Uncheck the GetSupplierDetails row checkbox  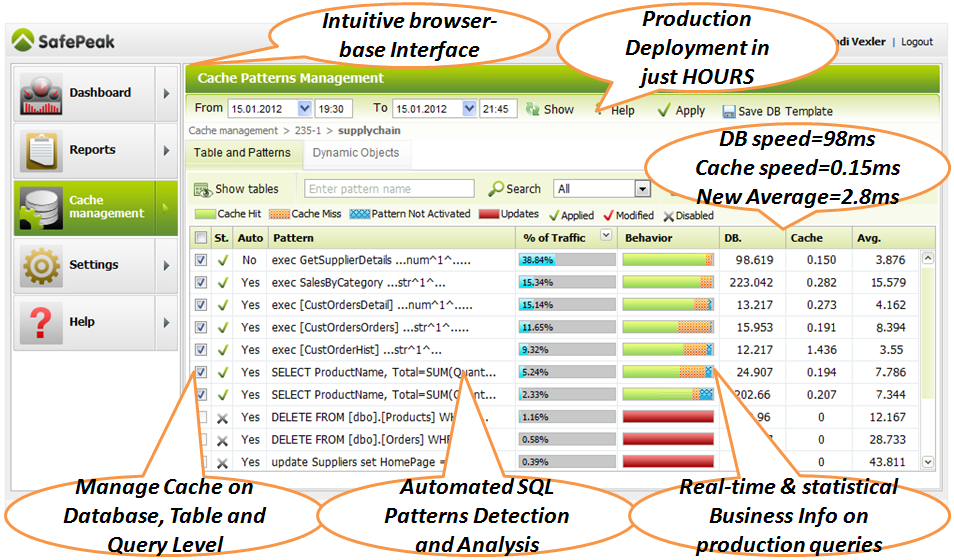pos(201,260)
